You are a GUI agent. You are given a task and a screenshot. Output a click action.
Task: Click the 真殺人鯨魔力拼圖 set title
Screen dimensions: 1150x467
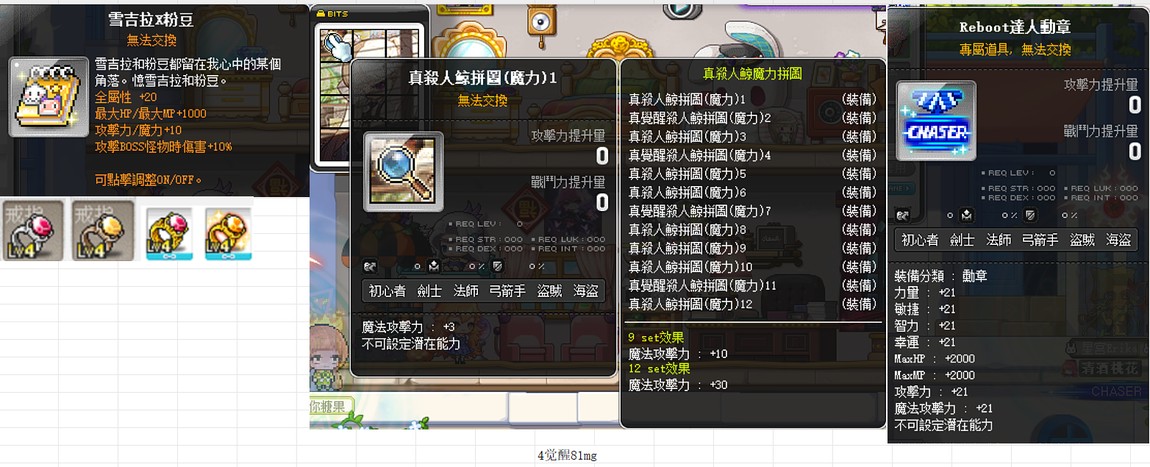(x=752, y=73)
